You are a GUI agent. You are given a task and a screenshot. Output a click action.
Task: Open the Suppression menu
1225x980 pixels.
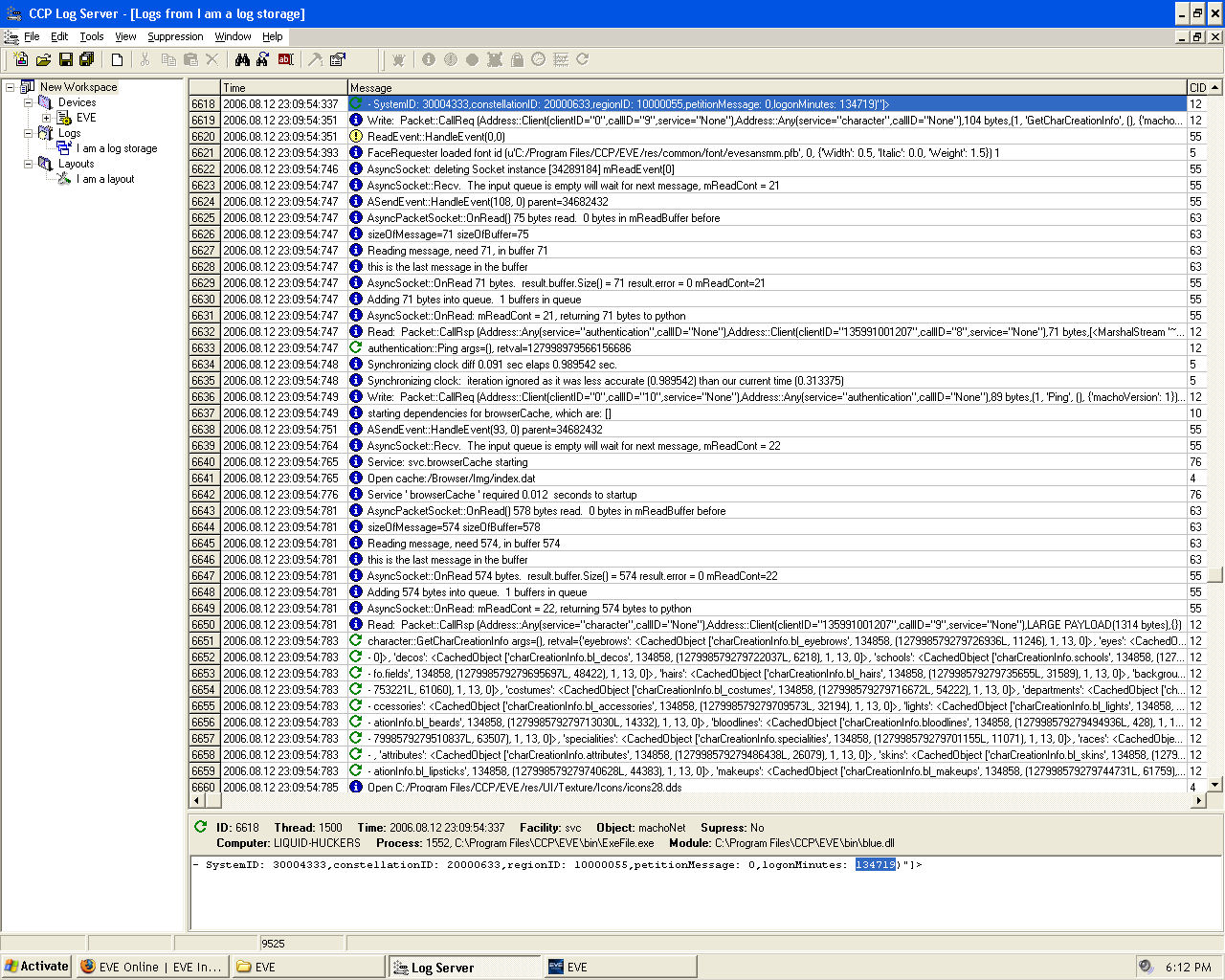(175, 36)
